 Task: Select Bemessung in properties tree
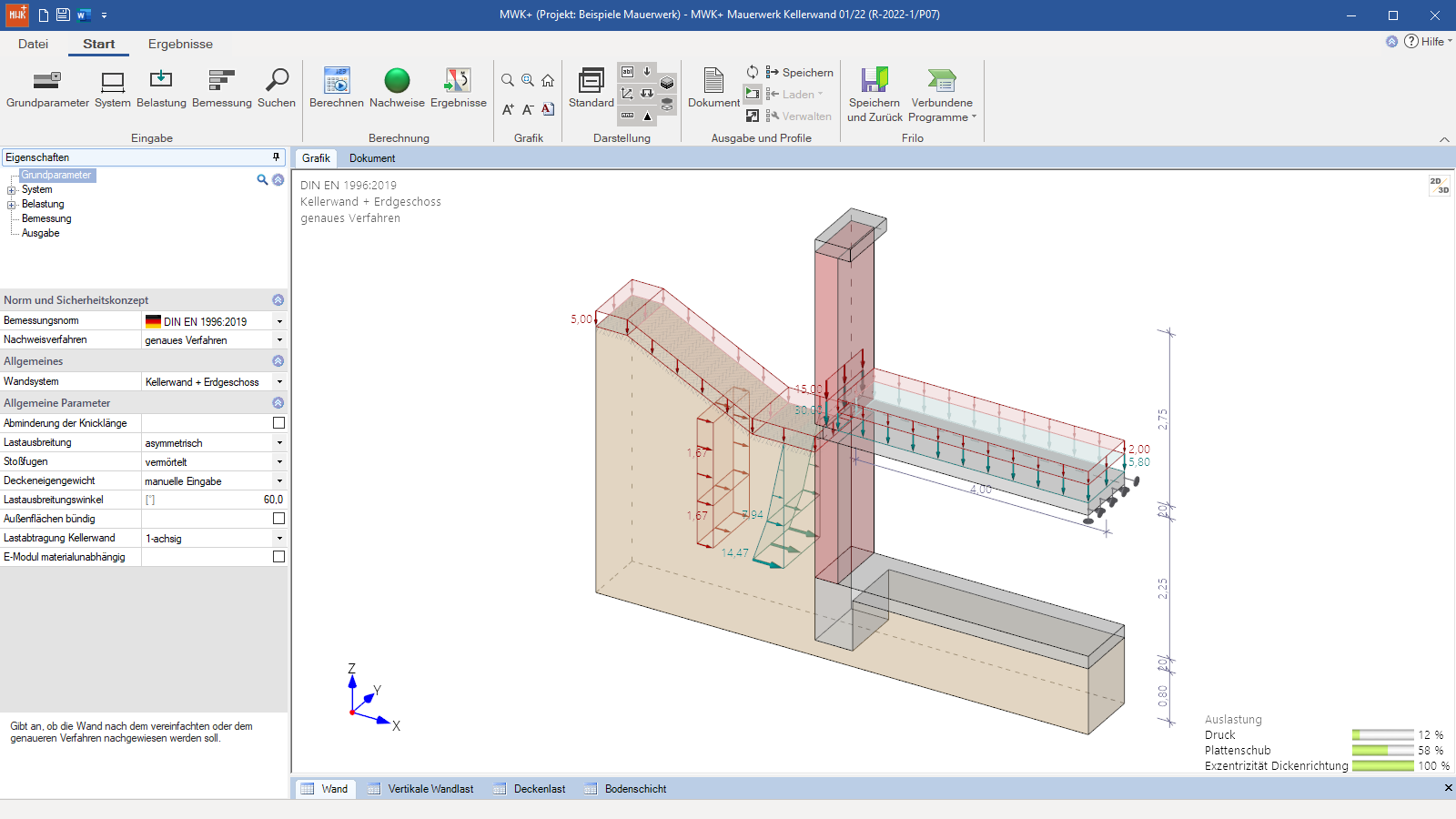click(46, 219)
